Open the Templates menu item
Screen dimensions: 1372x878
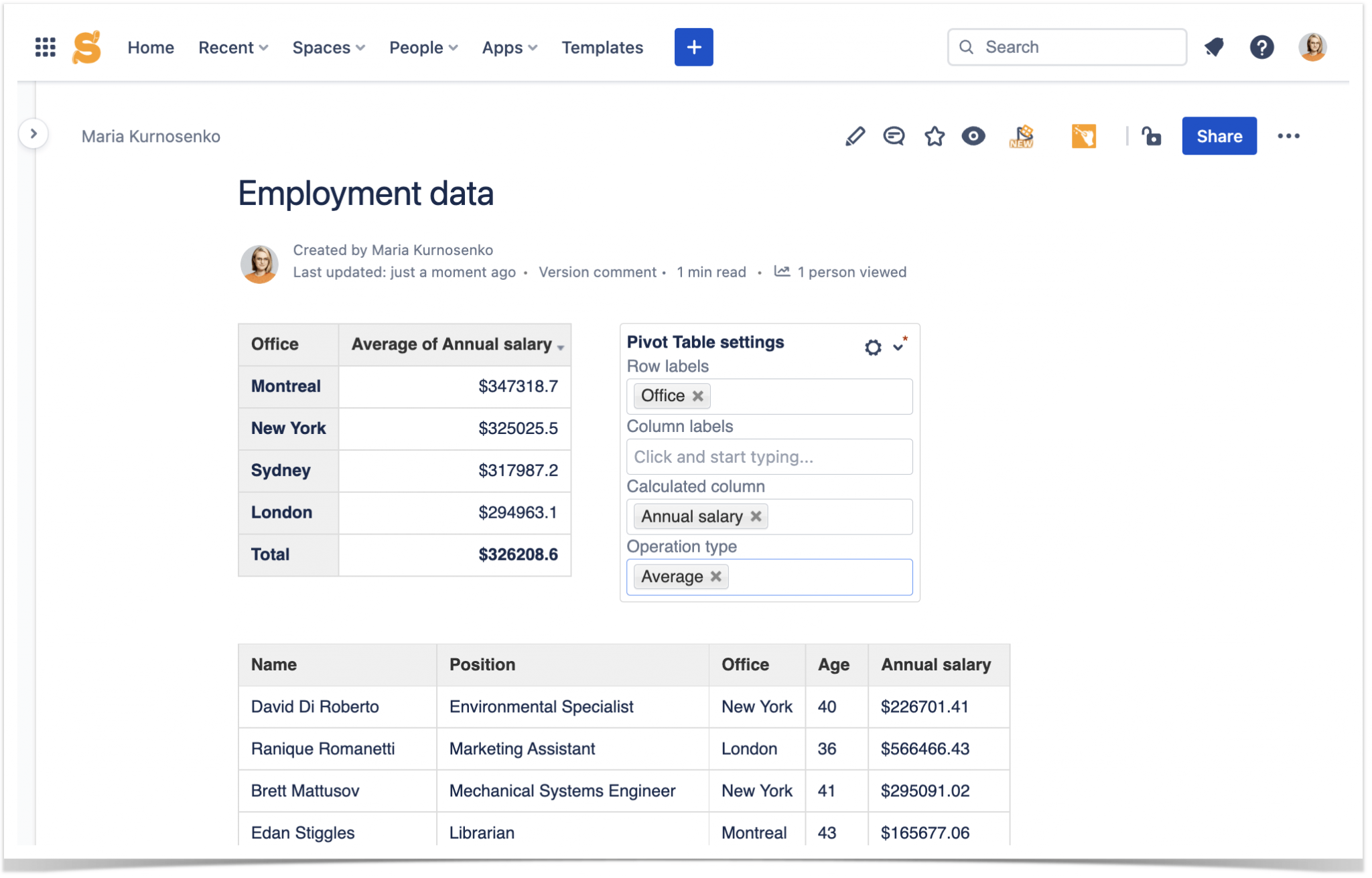[x=602, y=47]
